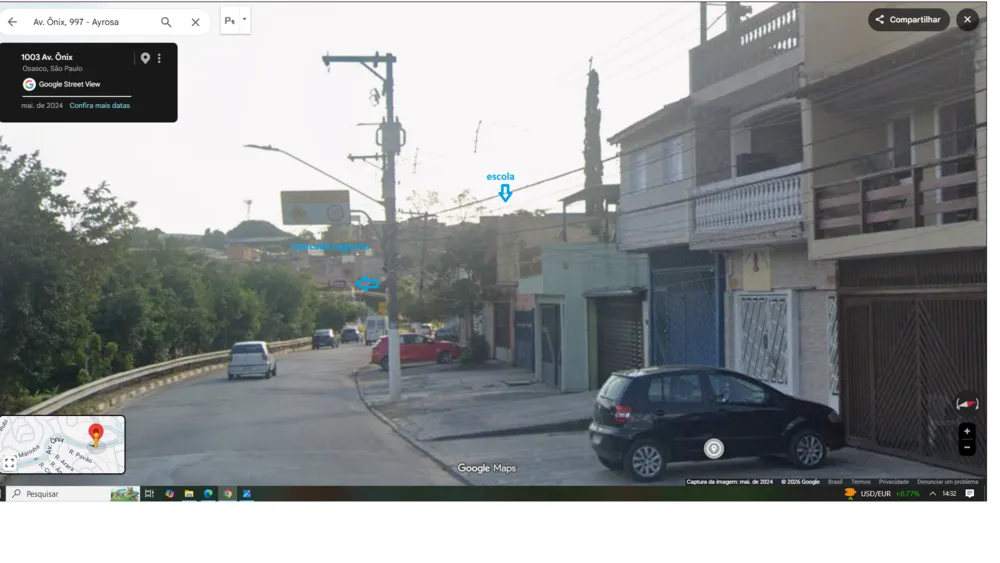Open the notification center icon
Viewport: 1000px width, 563px height.
pyautogui.click(x=970, y=494)
